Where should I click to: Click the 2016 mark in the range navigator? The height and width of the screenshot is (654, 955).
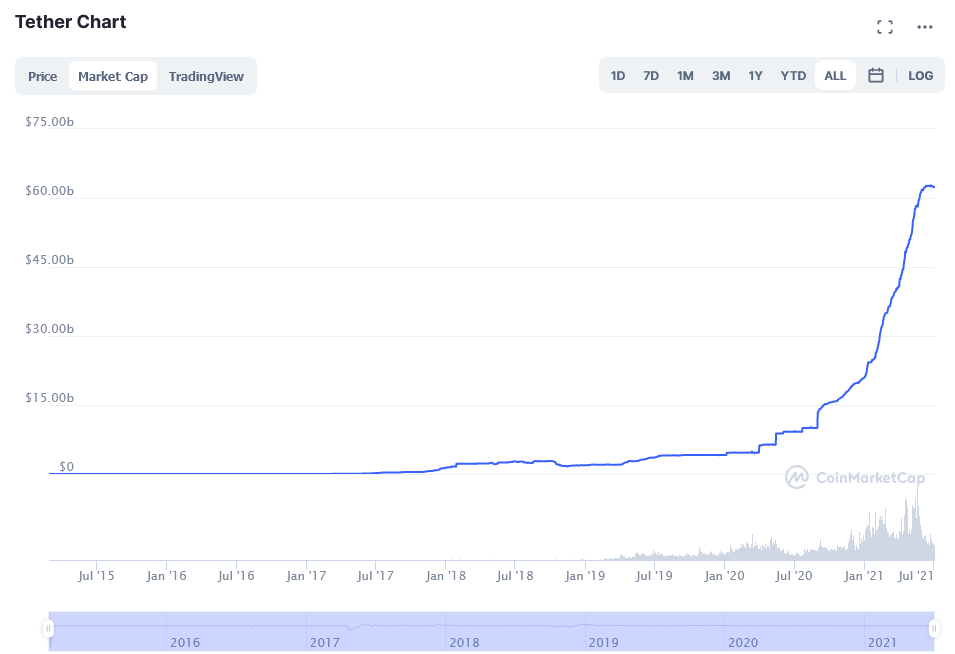[185, 642]
